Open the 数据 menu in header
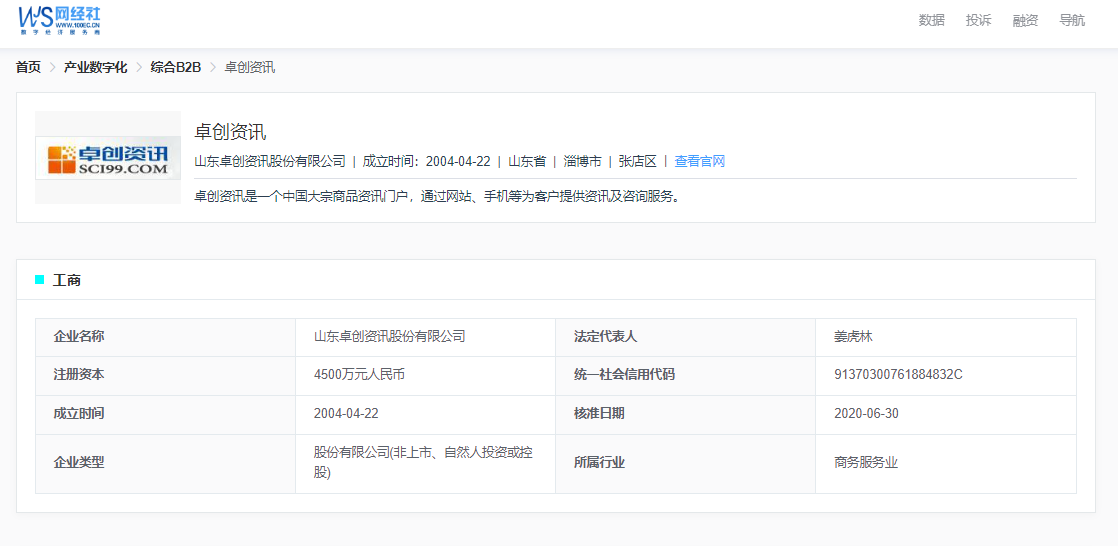The height and width of the screenshot is (546, 1118). [931, 20]
